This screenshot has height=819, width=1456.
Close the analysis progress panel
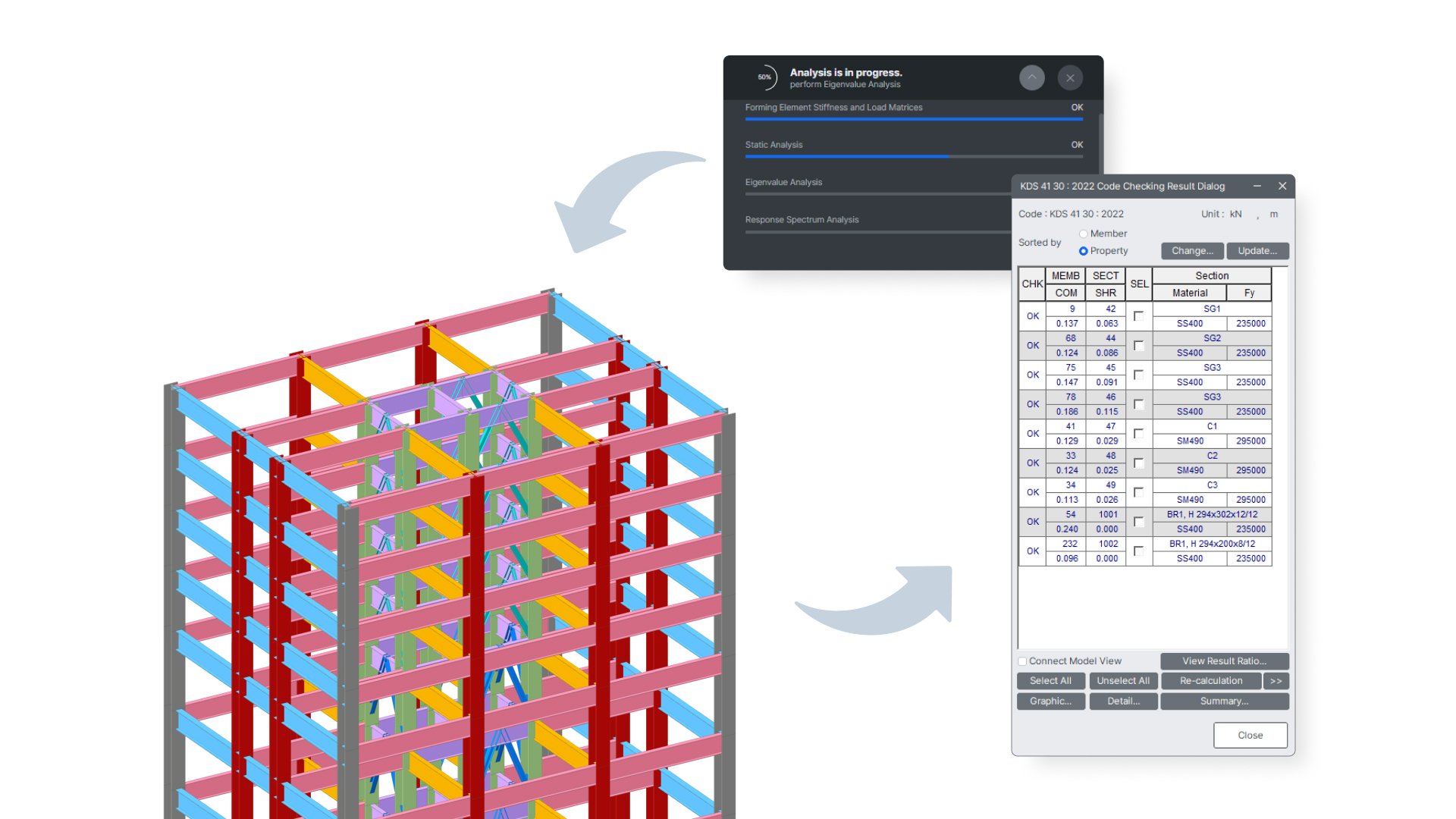click(1070, 77)
